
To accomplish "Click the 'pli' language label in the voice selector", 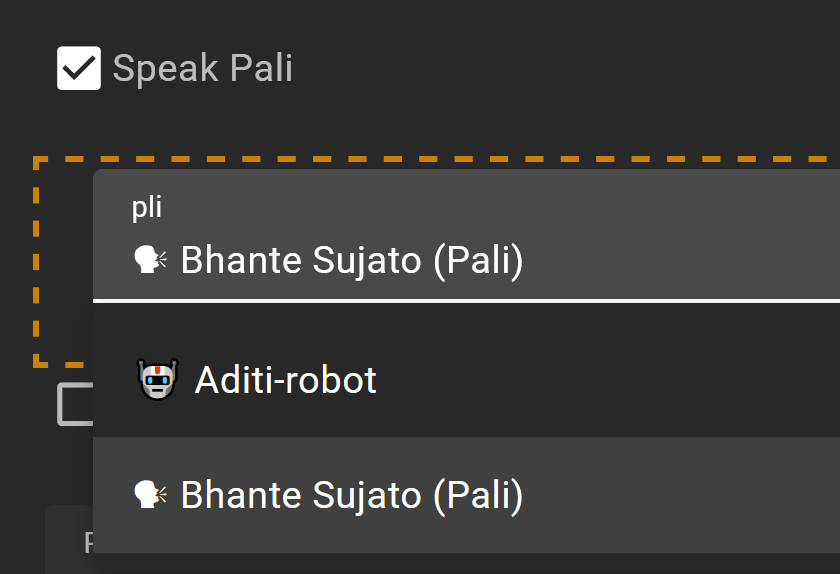I will [x=147, y=207].
